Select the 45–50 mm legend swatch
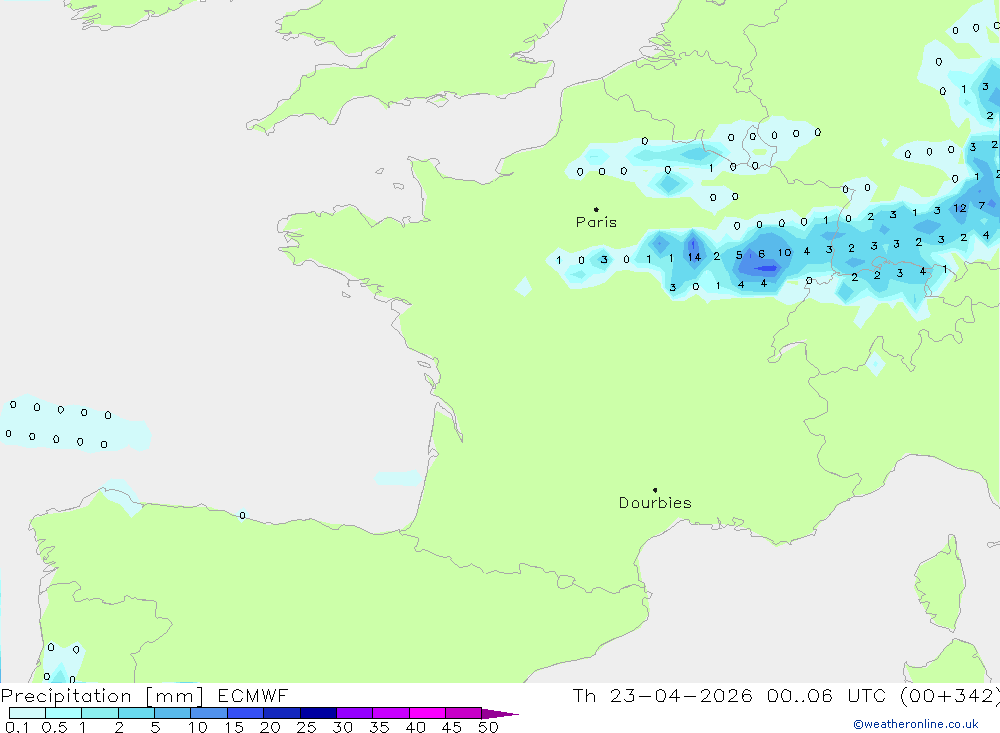 (x=464, y=713)
